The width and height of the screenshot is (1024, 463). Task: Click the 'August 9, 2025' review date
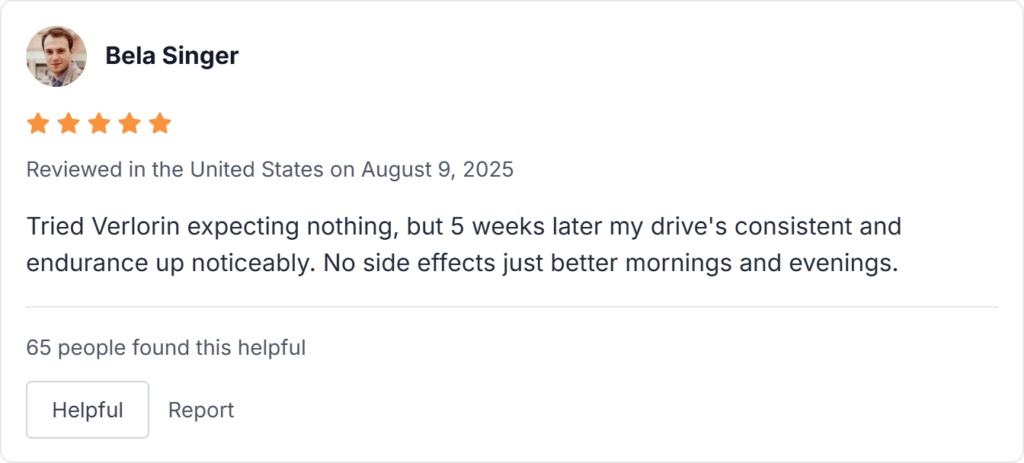[437, 169]
